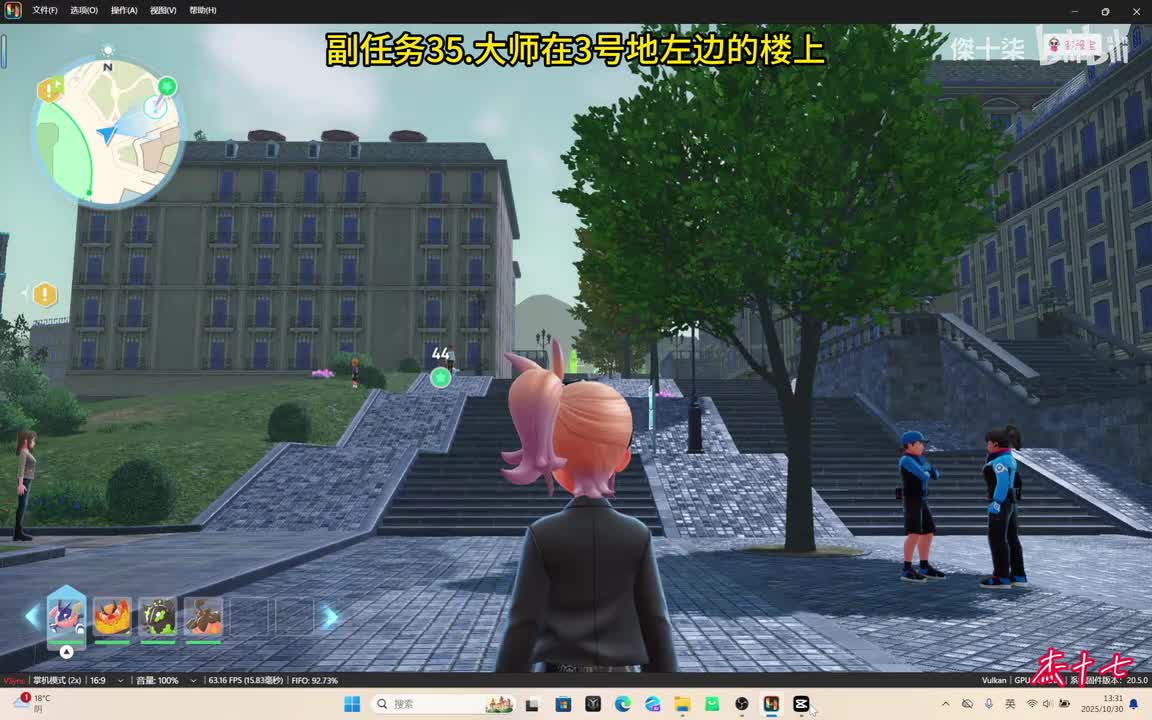Click the green star waypoint marker above stairs

(440, 378)
